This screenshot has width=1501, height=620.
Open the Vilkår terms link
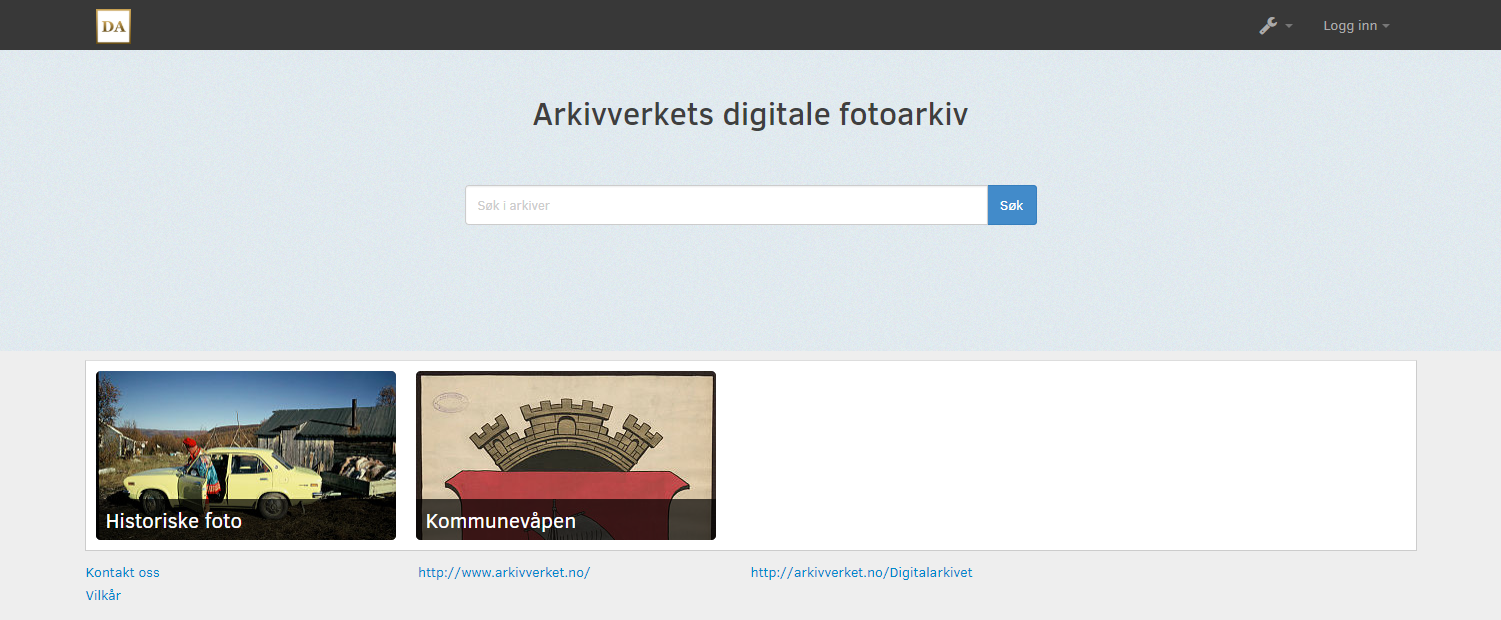(x=103, y=596)
